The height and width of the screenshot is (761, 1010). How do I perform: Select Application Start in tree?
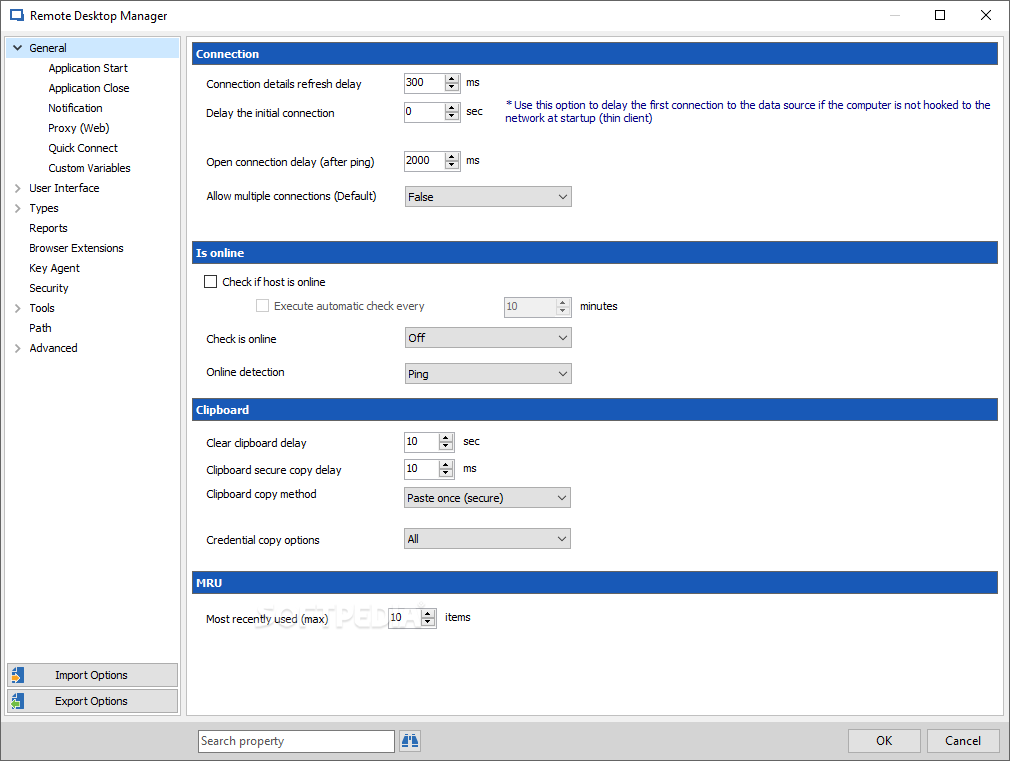pos(88,68)
